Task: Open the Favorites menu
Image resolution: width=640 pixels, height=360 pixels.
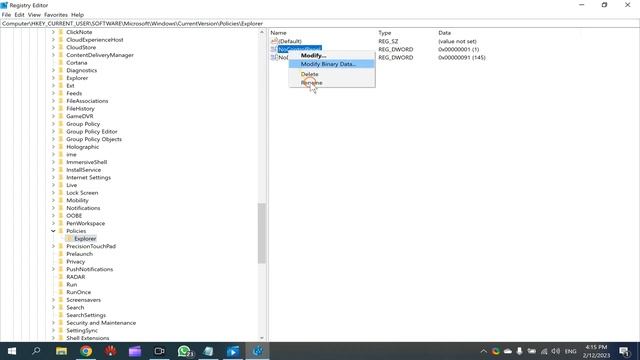Action: pos(56,15)
